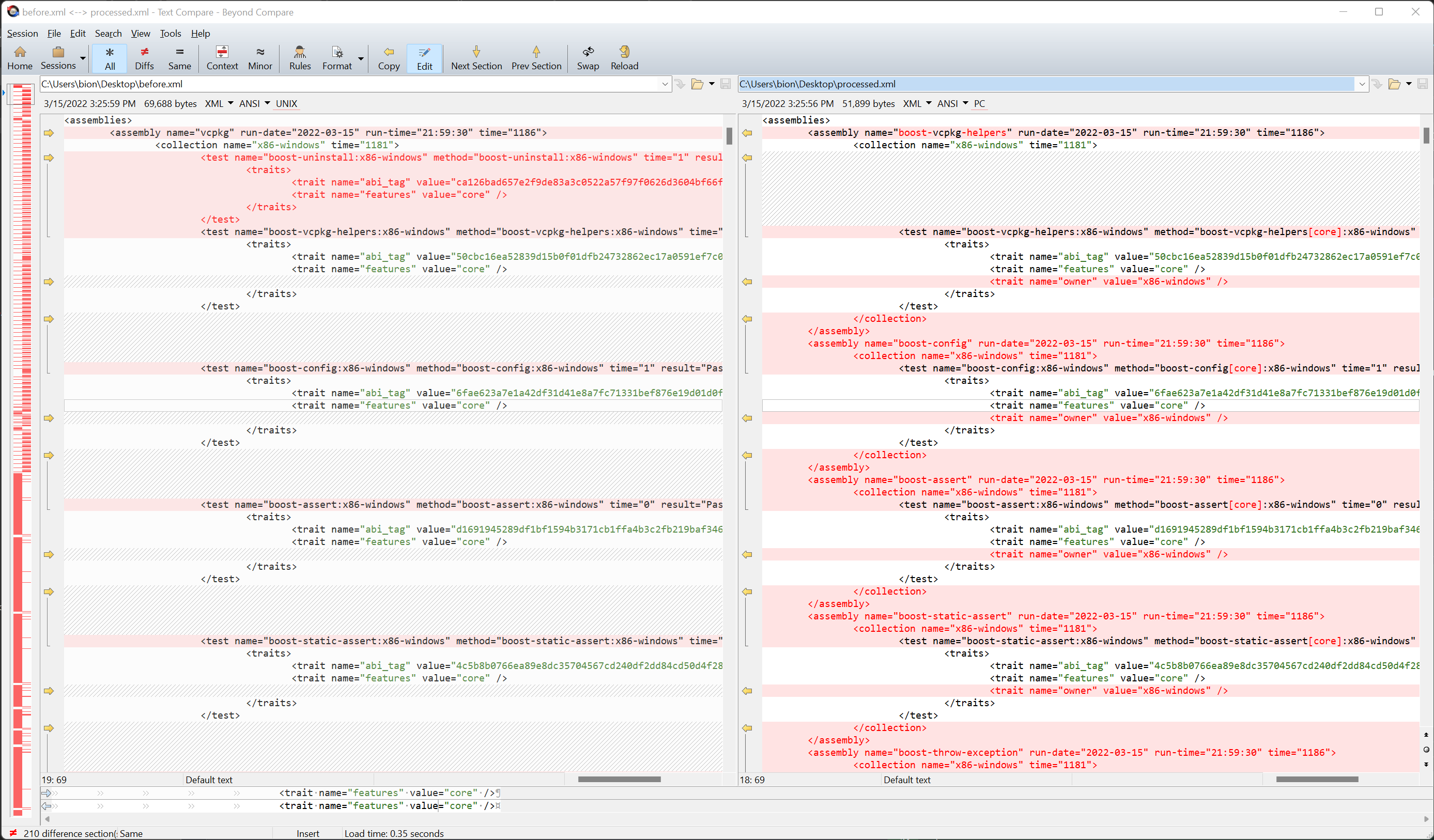The height and width of the screenshot is (840, 1434).
Task: Click left pane horizontal scrollbar thumb
Action: (x=619, y=779)
